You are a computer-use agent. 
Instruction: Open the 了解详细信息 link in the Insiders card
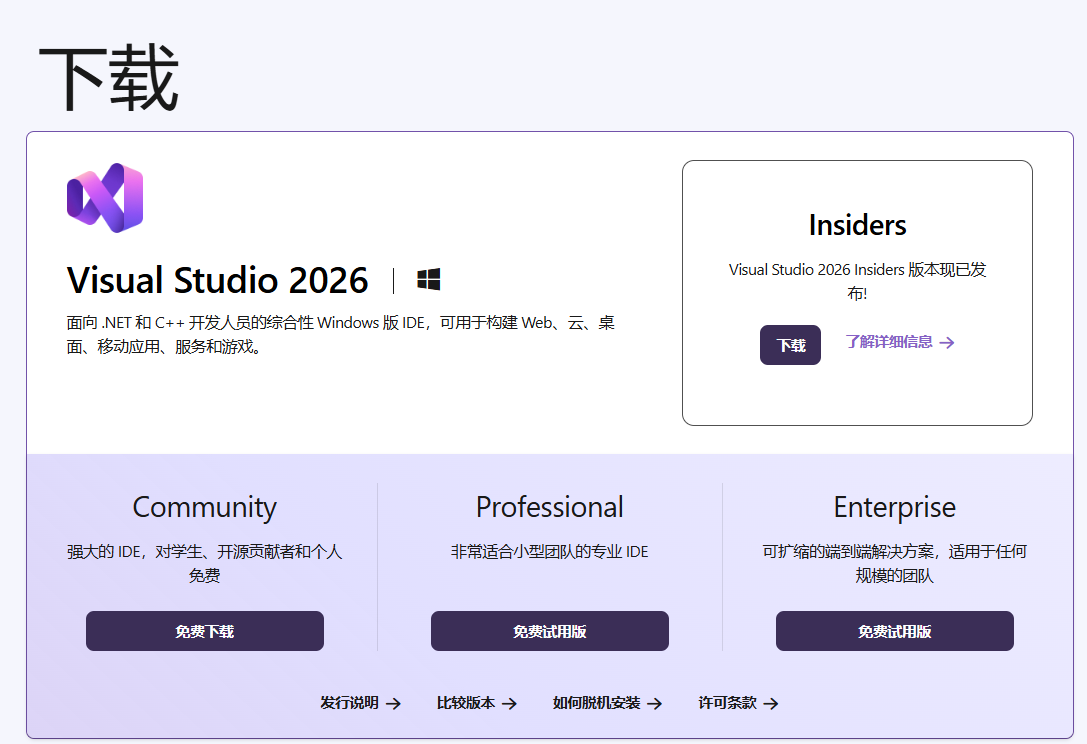[900, 342]
